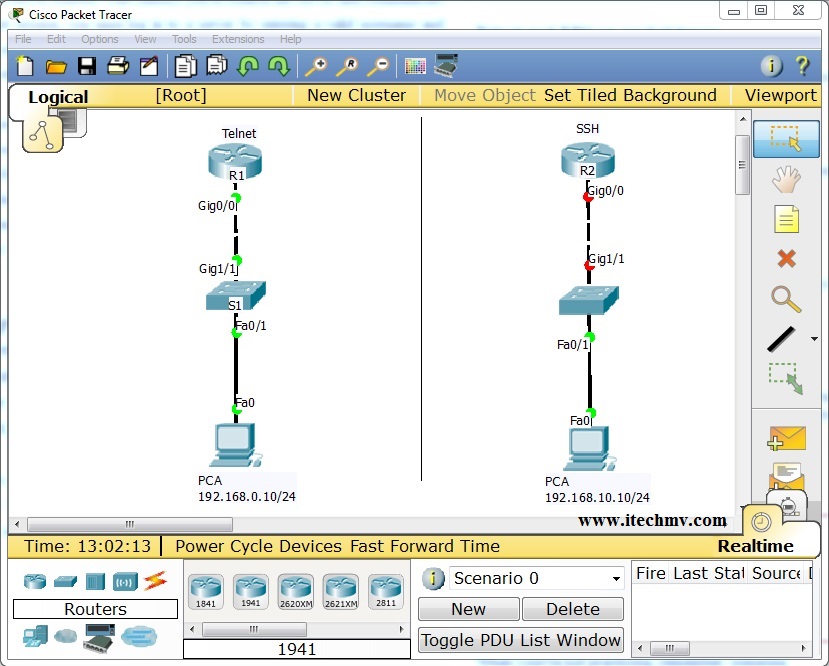
Task: Open the Edit menu
Action: click(x=56, y=39)
